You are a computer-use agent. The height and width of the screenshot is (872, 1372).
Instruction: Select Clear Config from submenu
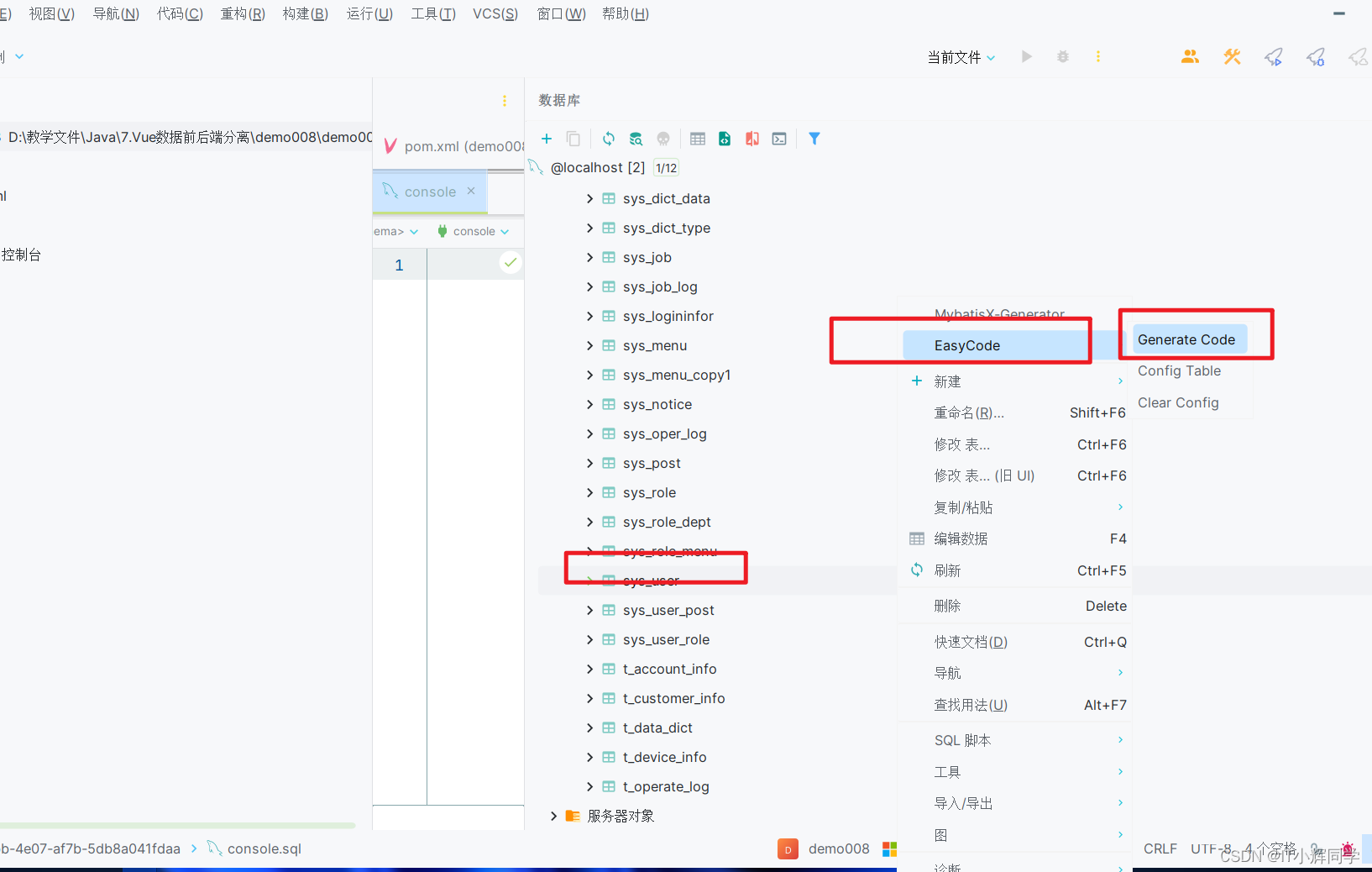(1178, 402)
